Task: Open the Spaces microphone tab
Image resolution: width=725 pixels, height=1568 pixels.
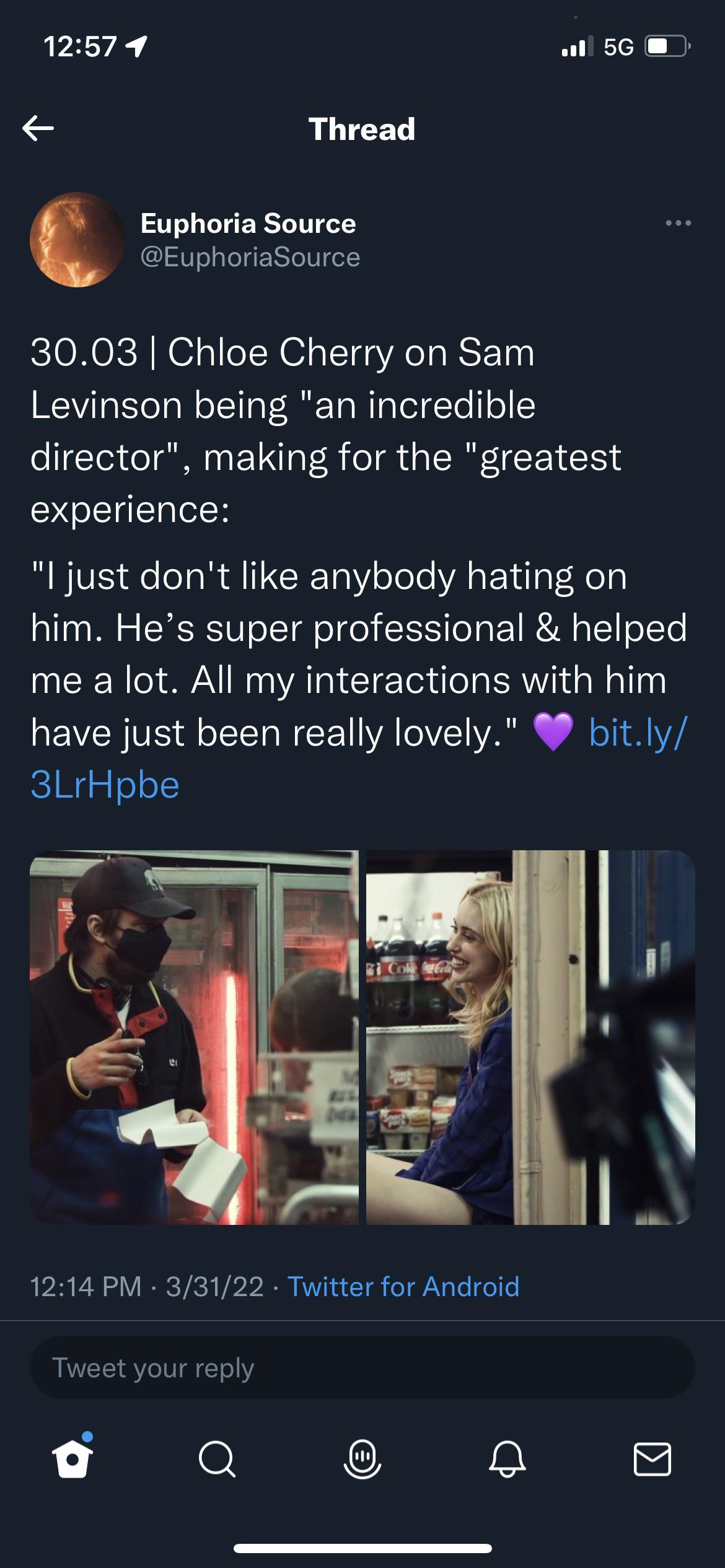Action: (362, 1460)
